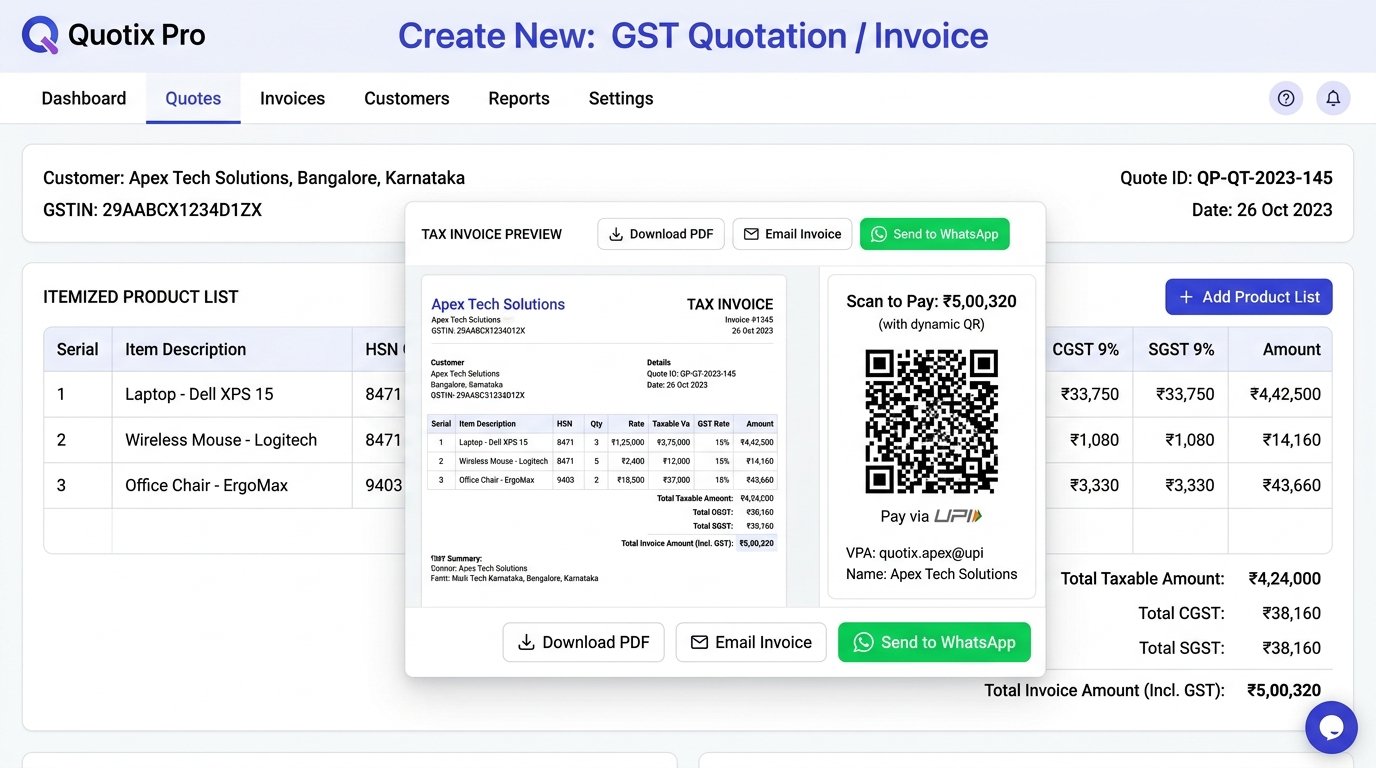Open the chat bubble widget

tap(1331, 727)
